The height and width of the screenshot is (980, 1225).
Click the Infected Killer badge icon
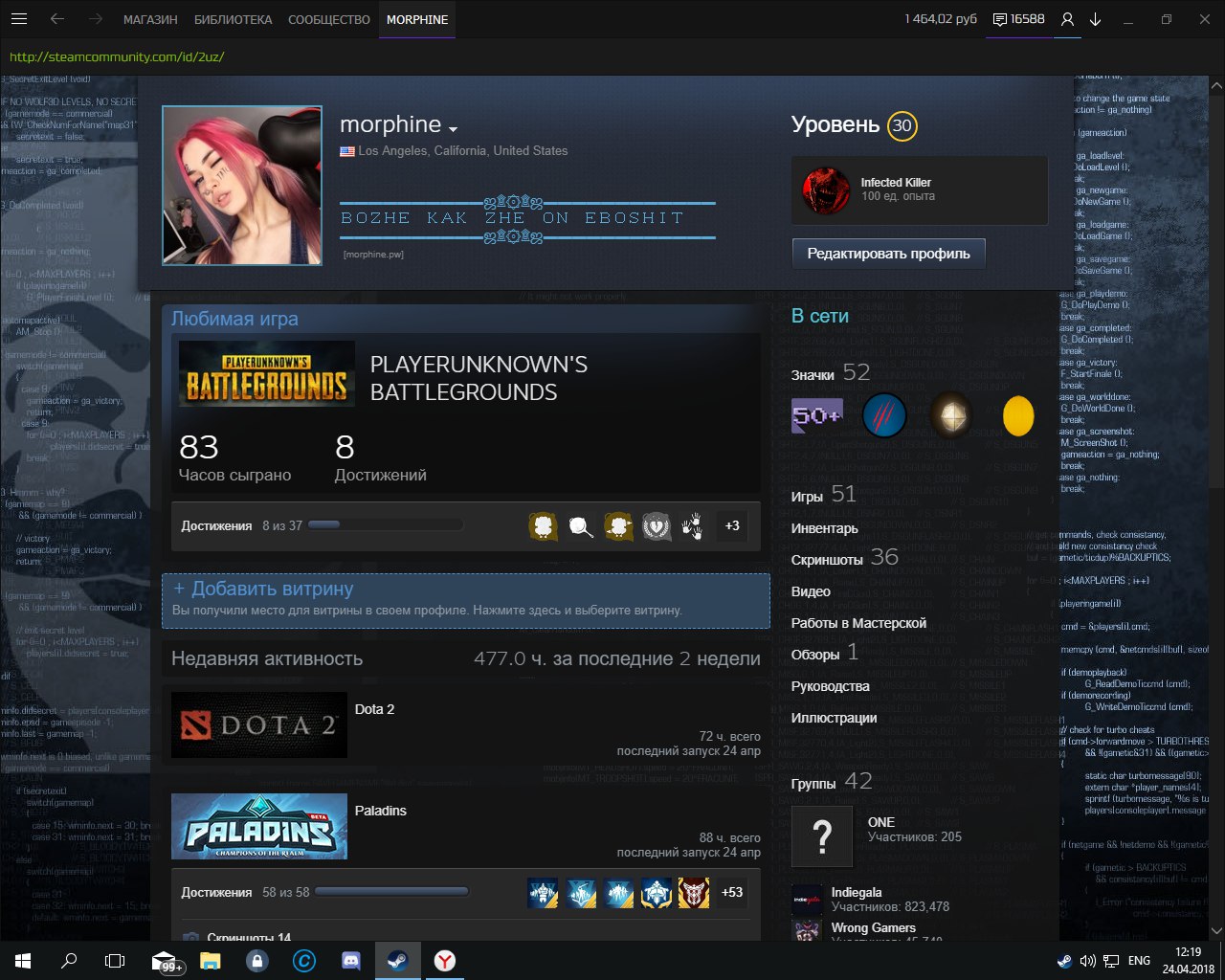[x=825, y=189]
